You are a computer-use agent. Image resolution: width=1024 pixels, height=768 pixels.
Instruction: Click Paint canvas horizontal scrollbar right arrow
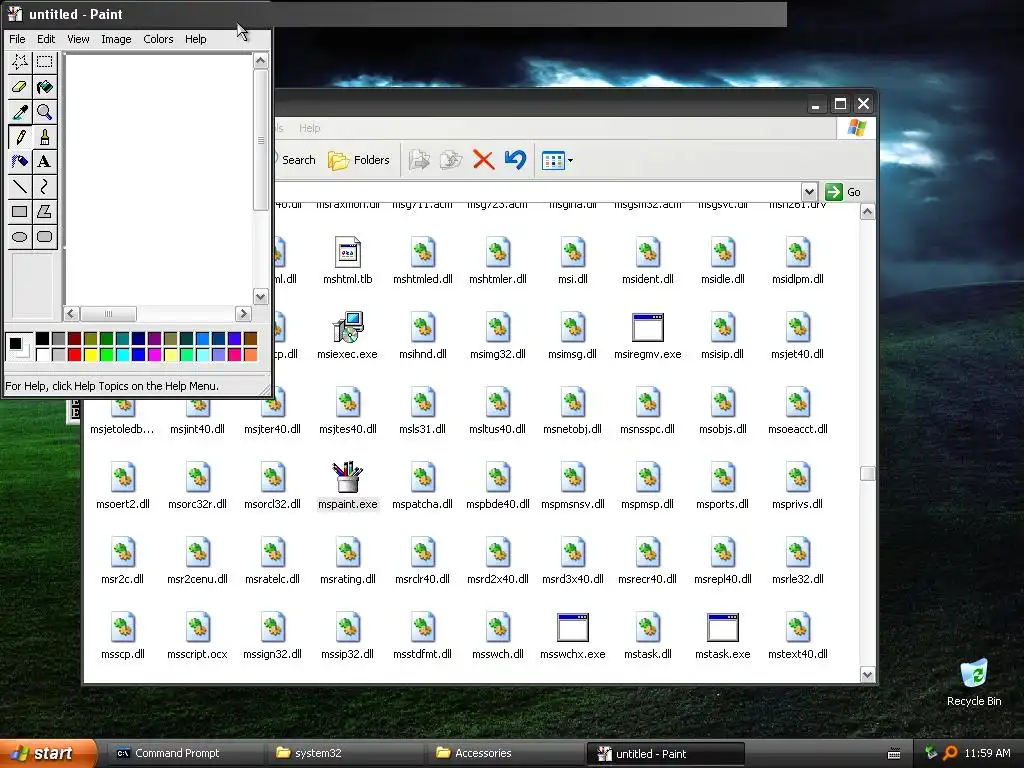coord(244,313)
